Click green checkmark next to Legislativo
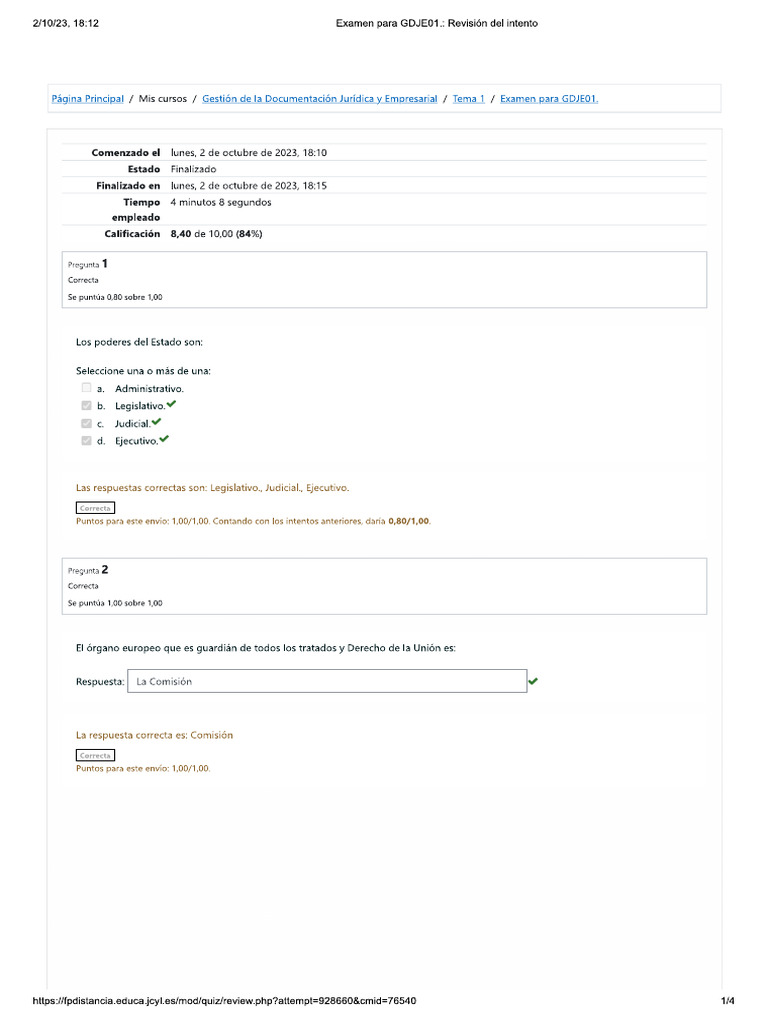The width and height of the screenshot is (768, 1024). pos(171,404)
